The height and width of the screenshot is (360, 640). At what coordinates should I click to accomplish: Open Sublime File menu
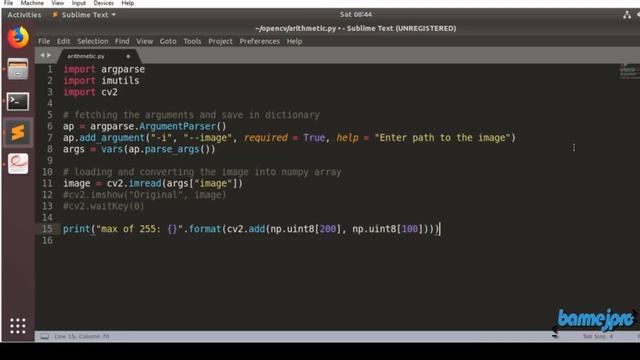click(44, 41)
